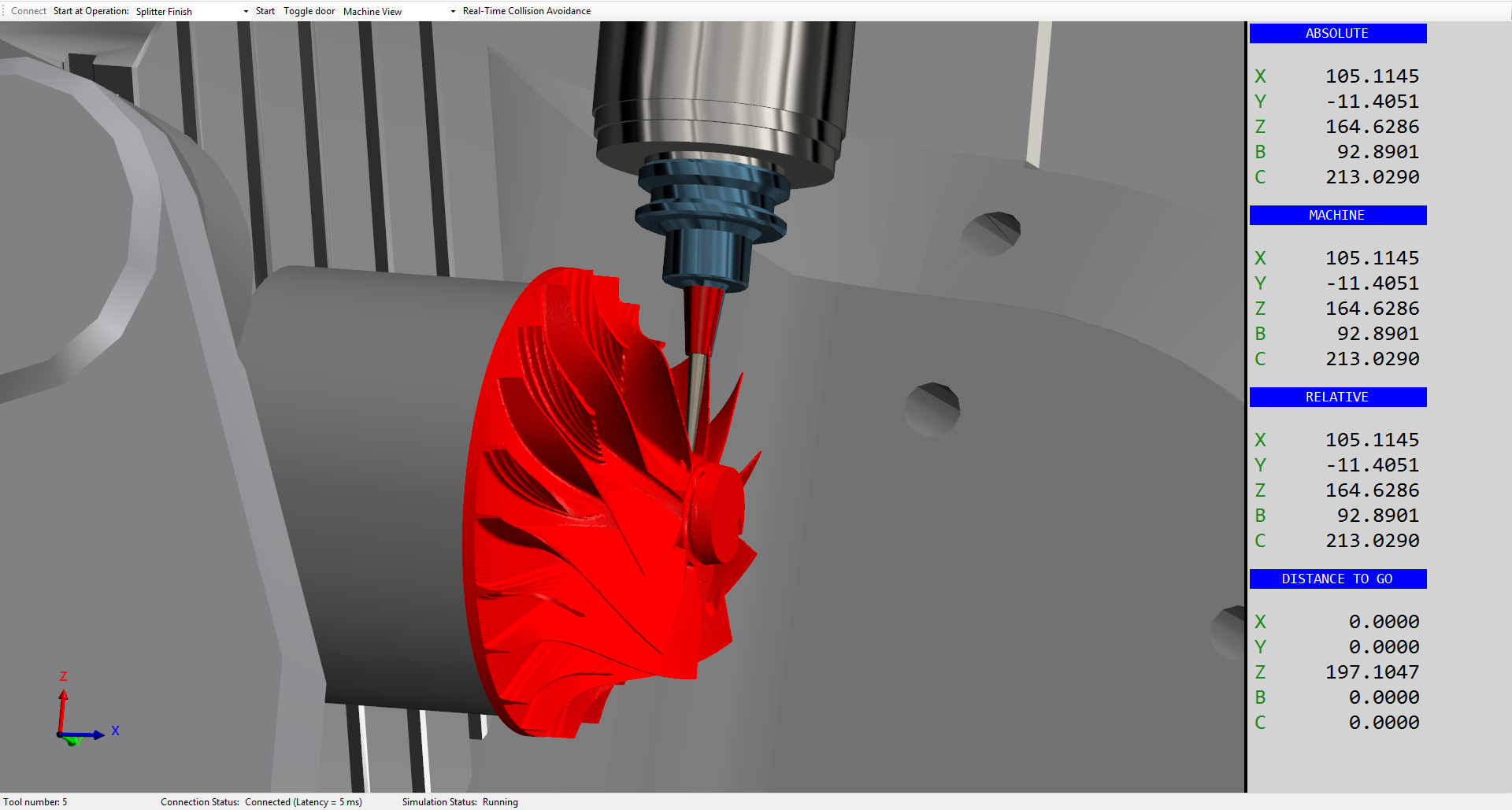
Task: Click the toolbar drag grip handle
Action: point(3,11)
